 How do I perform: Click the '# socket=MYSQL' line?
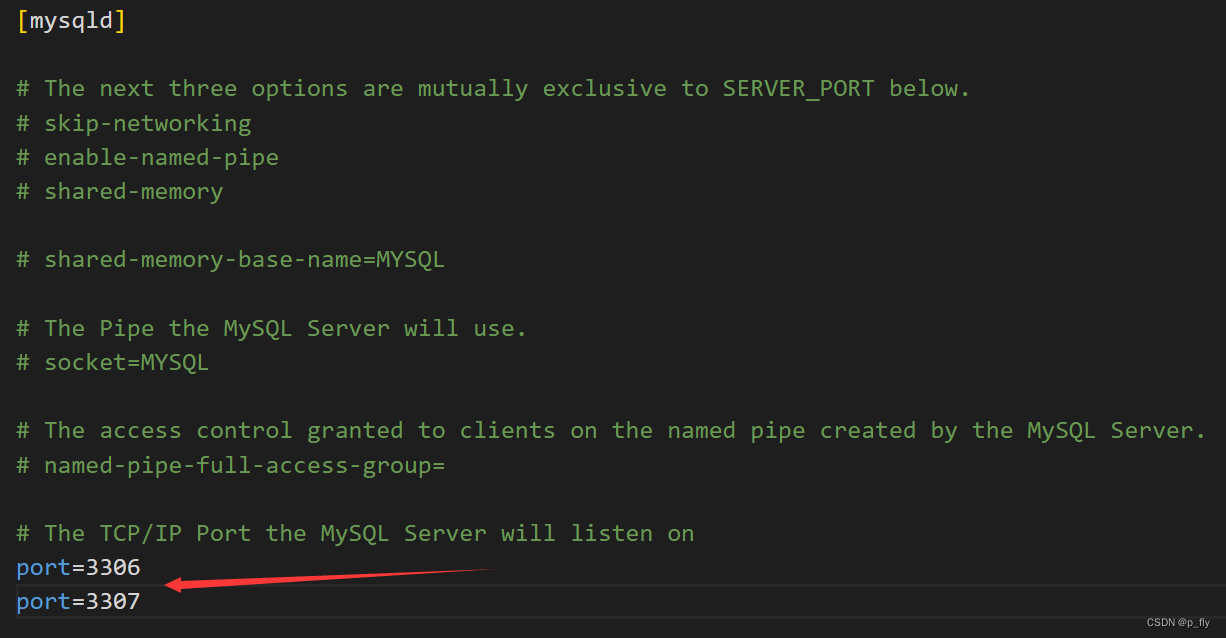coord(112,362)
